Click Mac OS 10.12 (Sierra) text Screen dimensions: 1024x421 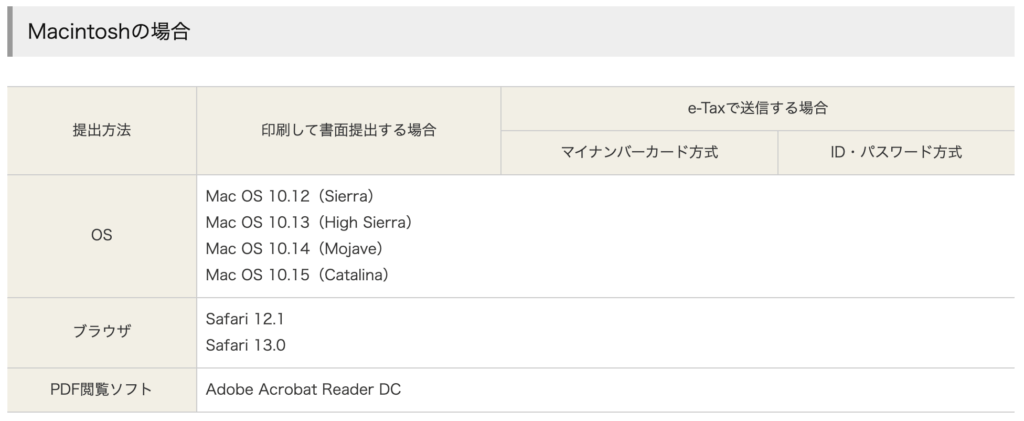tap(291, 196)
